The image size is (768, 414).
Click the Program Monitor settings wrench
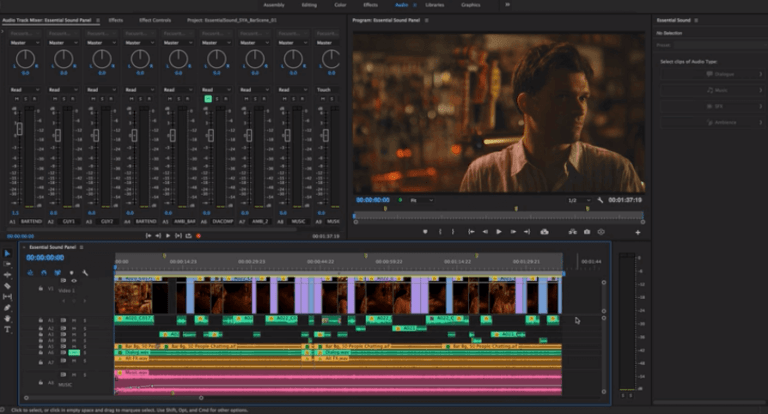600,200
